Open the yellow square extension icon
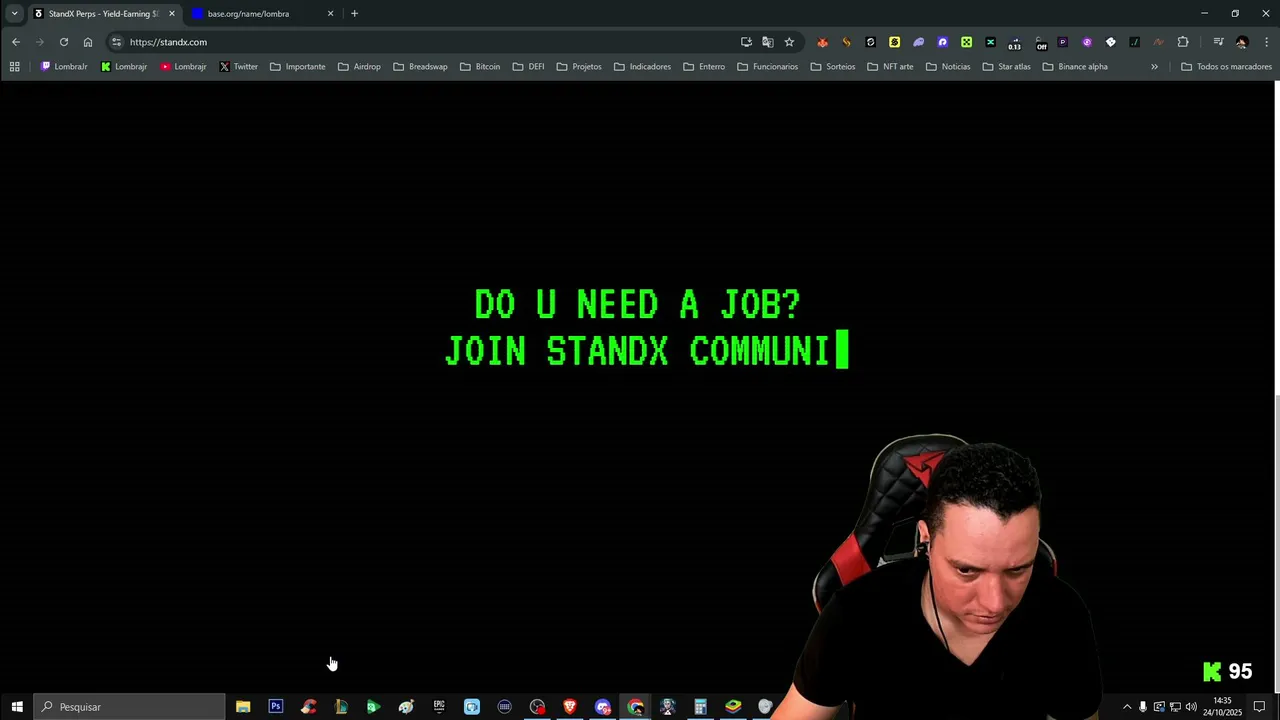 pyautogui.click(x=894, y=42)
